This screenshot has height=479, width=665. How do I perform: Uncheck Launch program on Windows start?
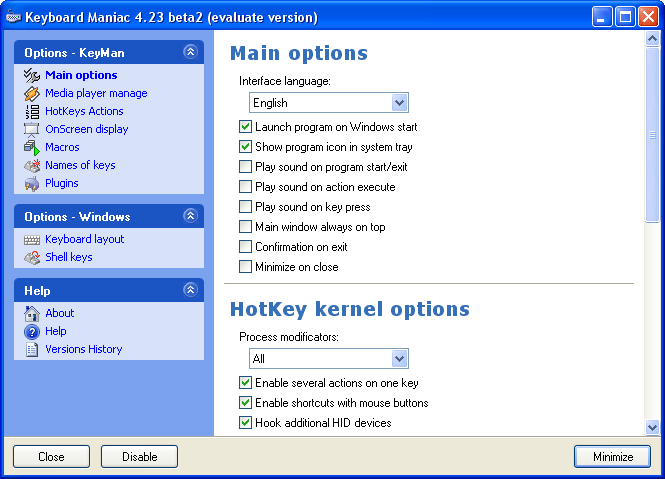245,127
